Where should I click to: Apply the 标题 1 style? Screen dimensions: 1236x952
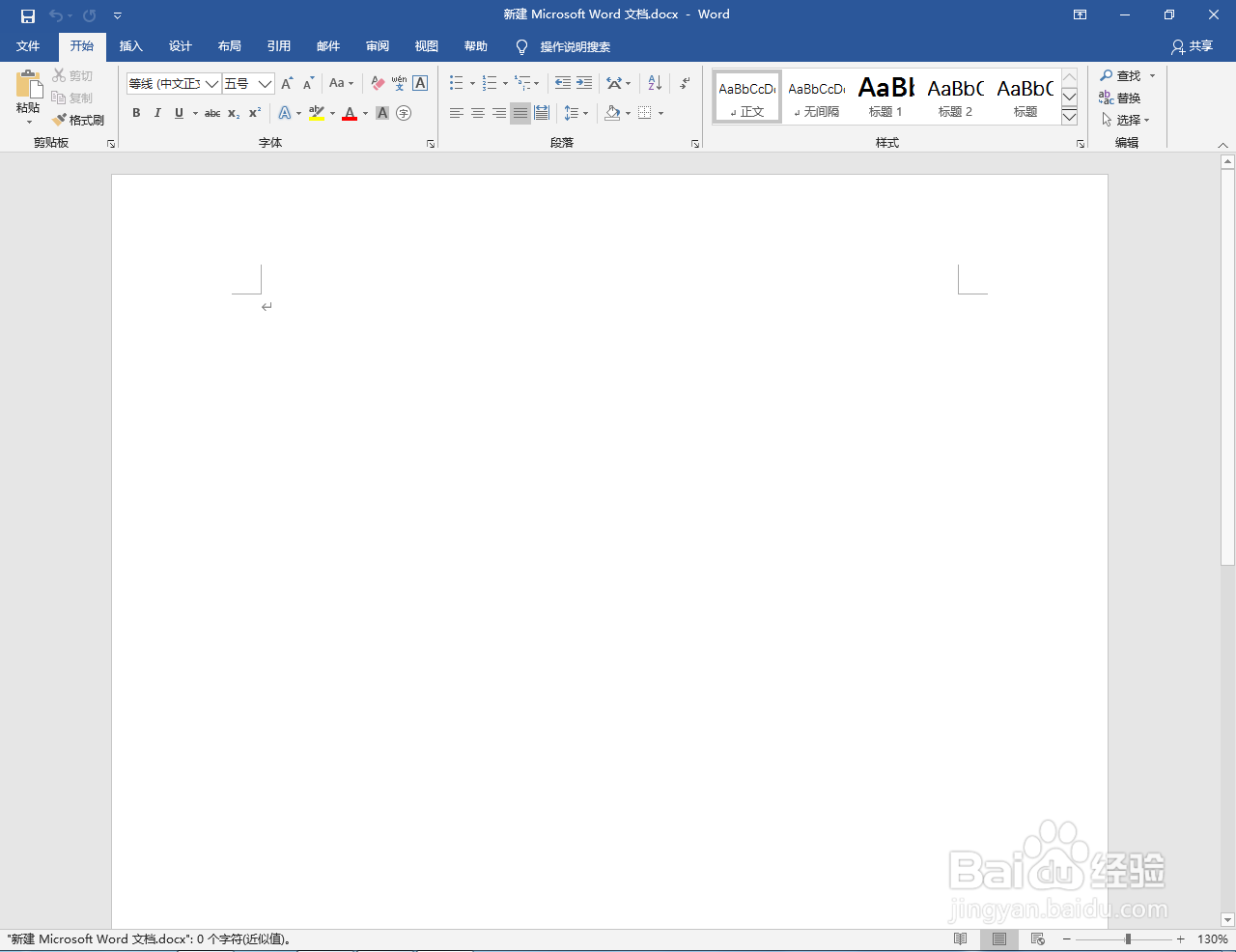point(885,96)
